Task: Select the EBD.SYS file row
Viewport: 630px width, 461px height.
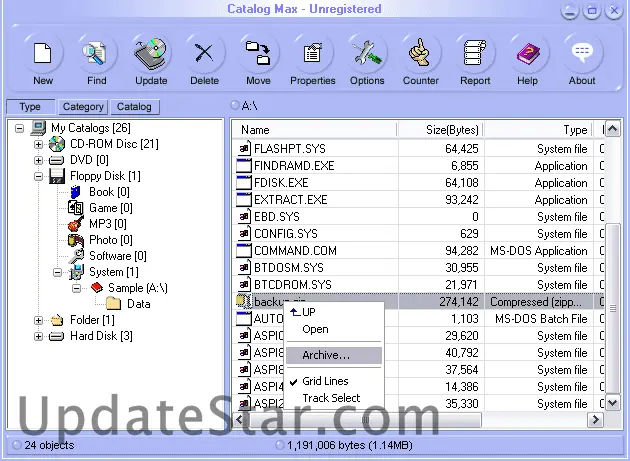Action: tap(418, 217)
